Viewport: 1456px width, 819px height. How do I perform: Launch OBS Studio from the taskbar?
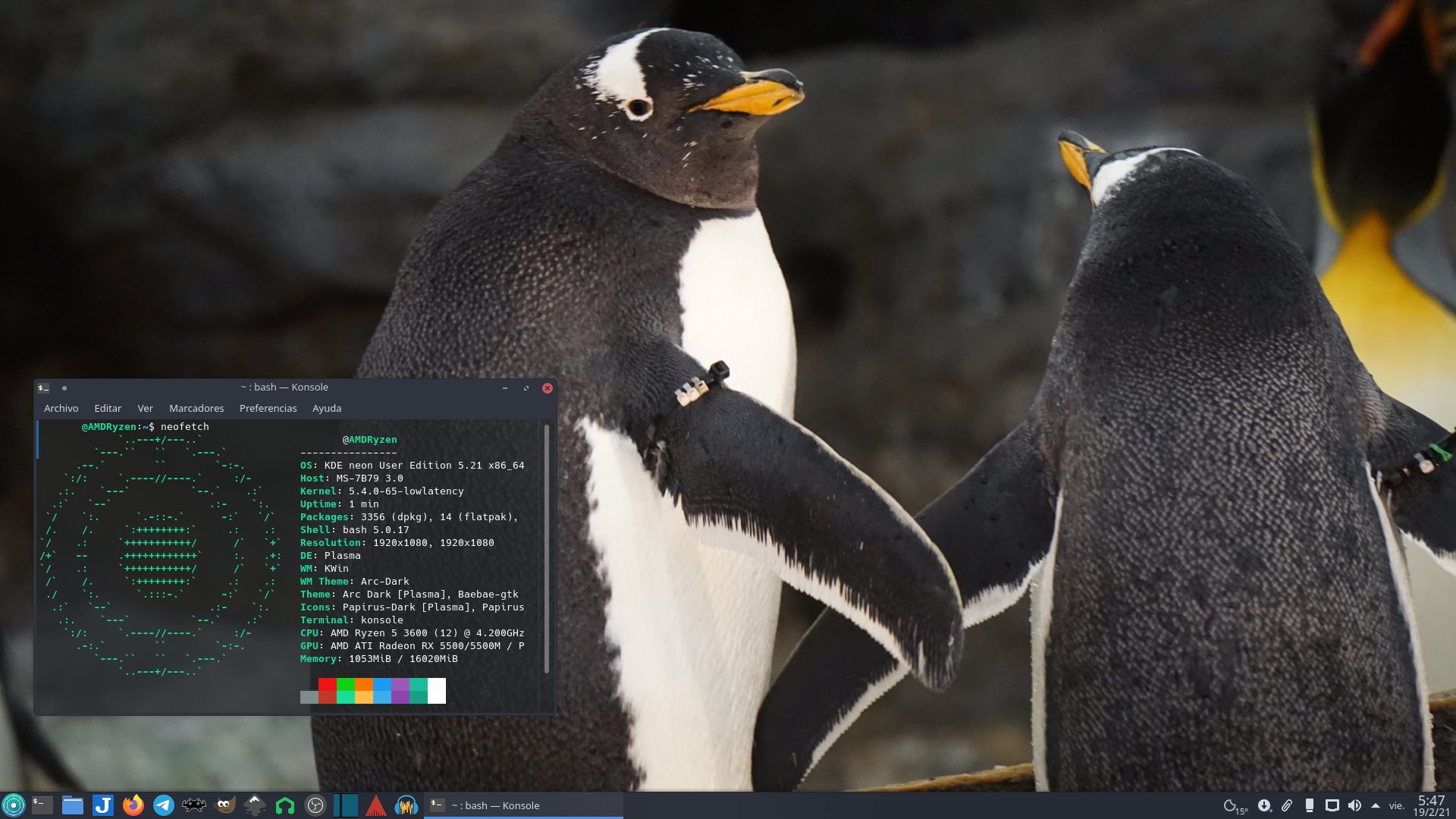click(x=315, y=805)
